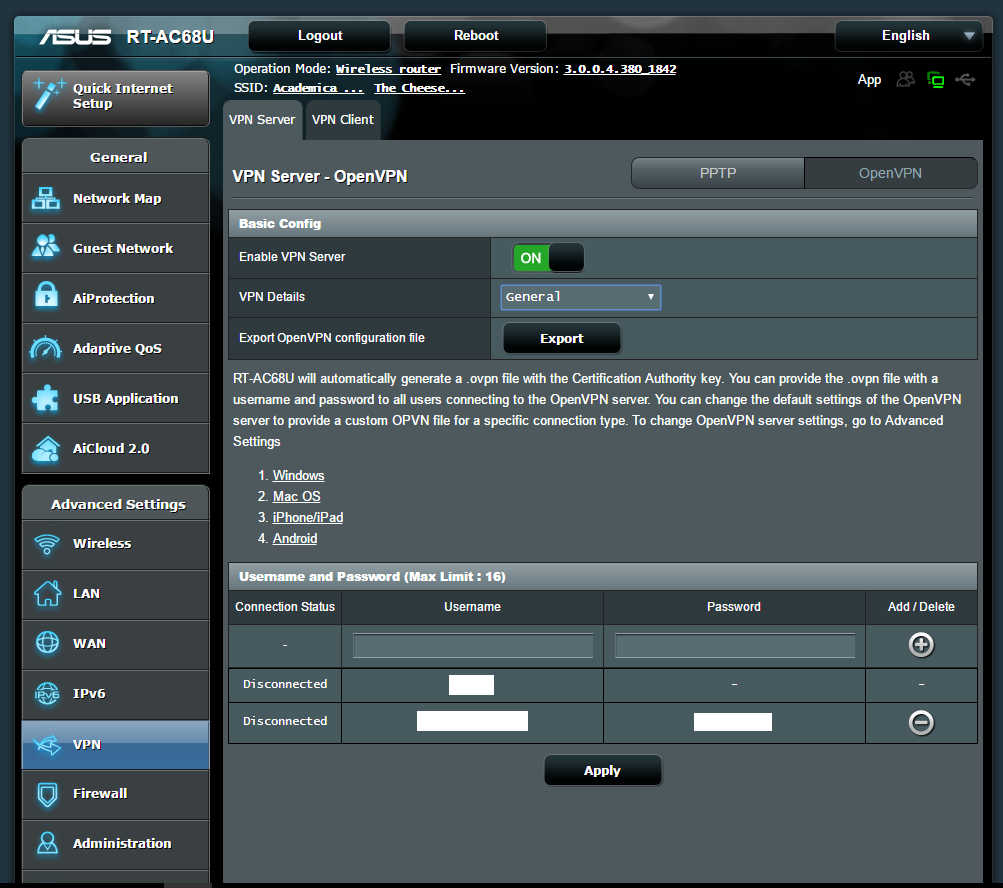Click the General section header
1003x888 pixels.
click(x=116, y=157)
